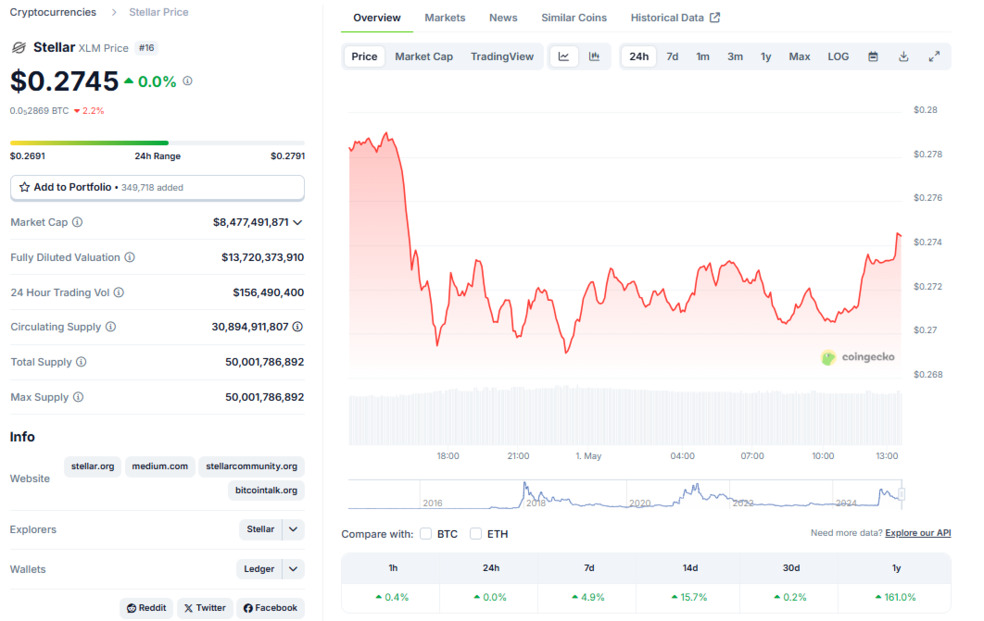The width and height of the screenshot is (984, 621).
Task: Switch to the News tab
Action: (x=503, y=18)
